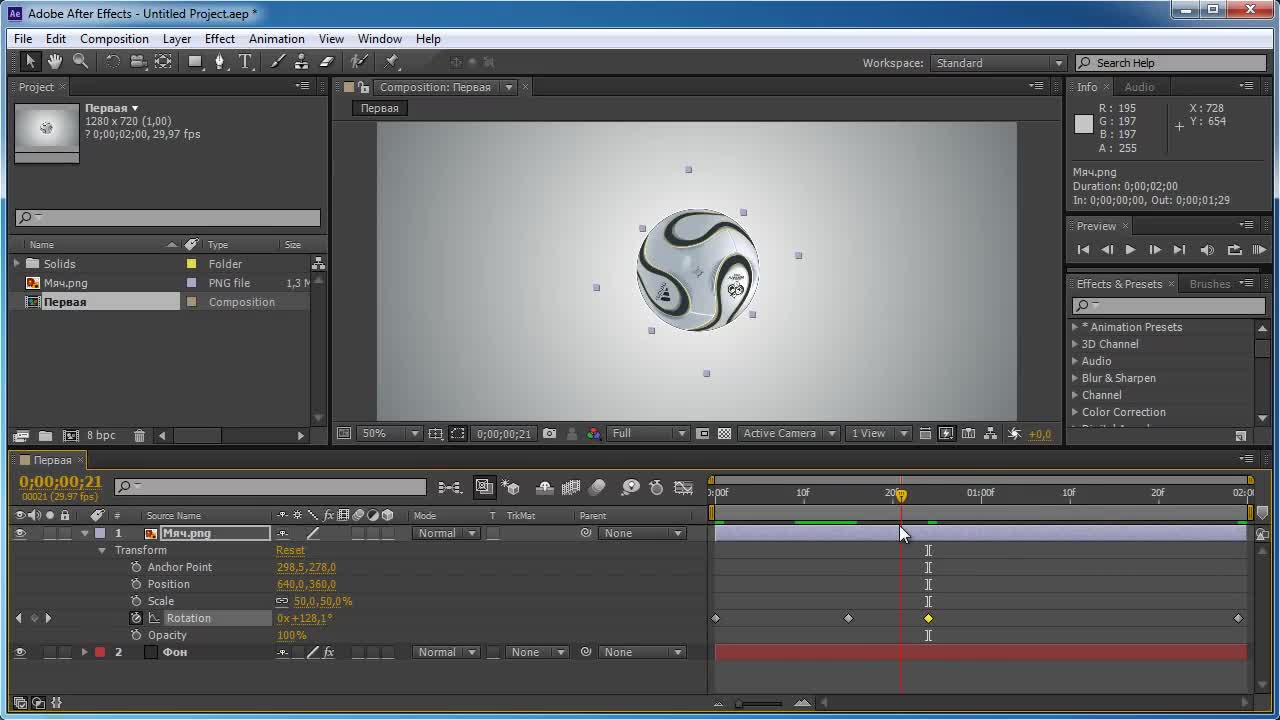
Task: Collapse the Transform property group
Action: coord(102,550)
